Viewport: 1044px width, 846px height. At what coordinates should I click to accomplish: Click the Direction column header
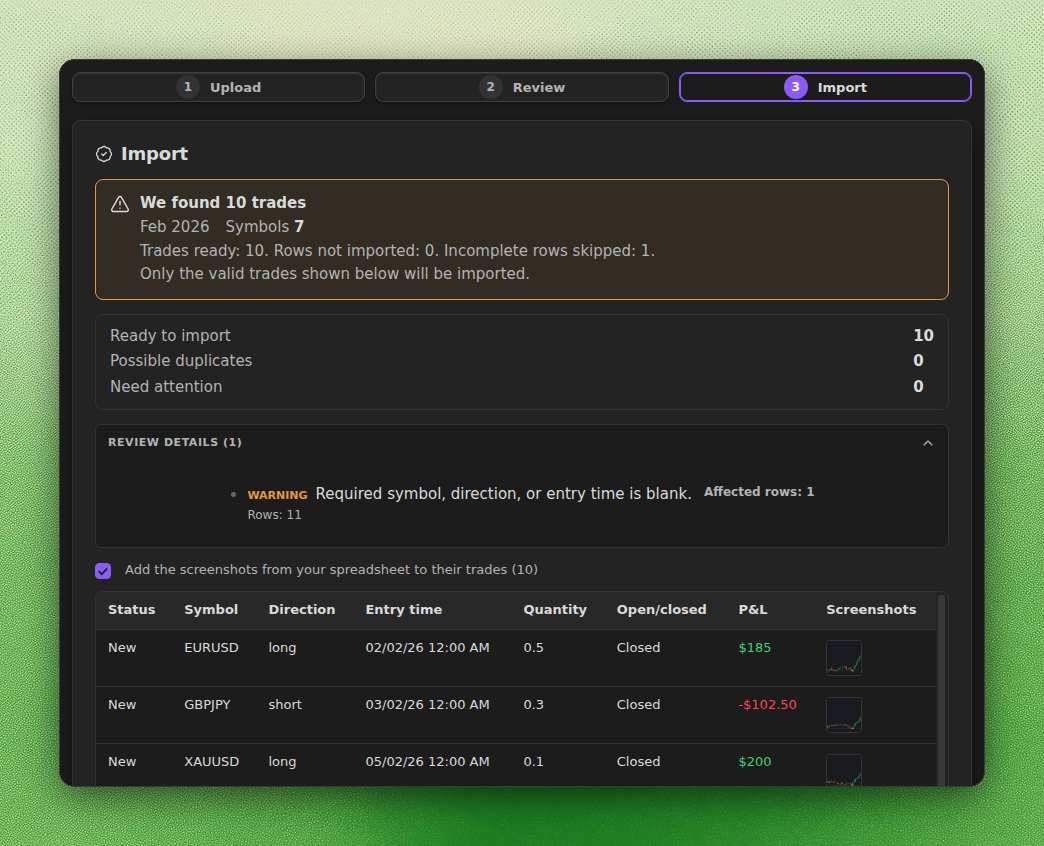[302, 610]
